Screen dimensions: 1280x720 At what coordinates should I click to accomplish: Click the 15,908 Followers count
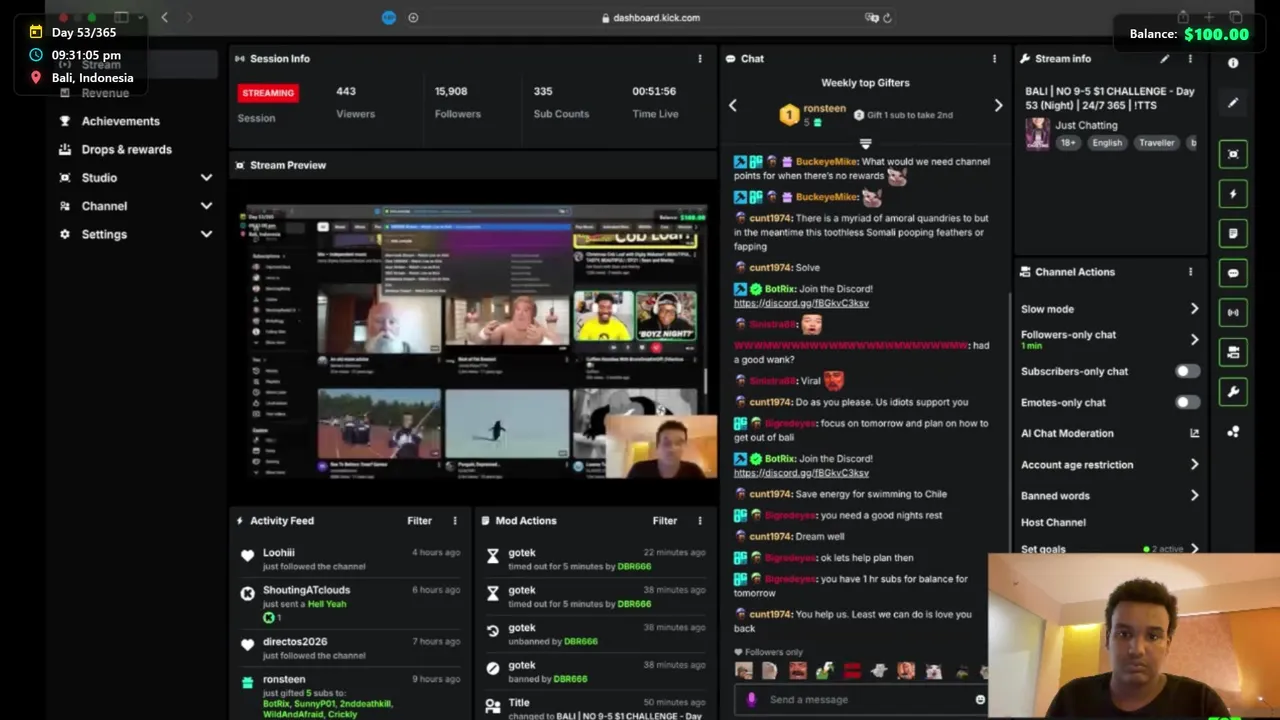(451, 92)
